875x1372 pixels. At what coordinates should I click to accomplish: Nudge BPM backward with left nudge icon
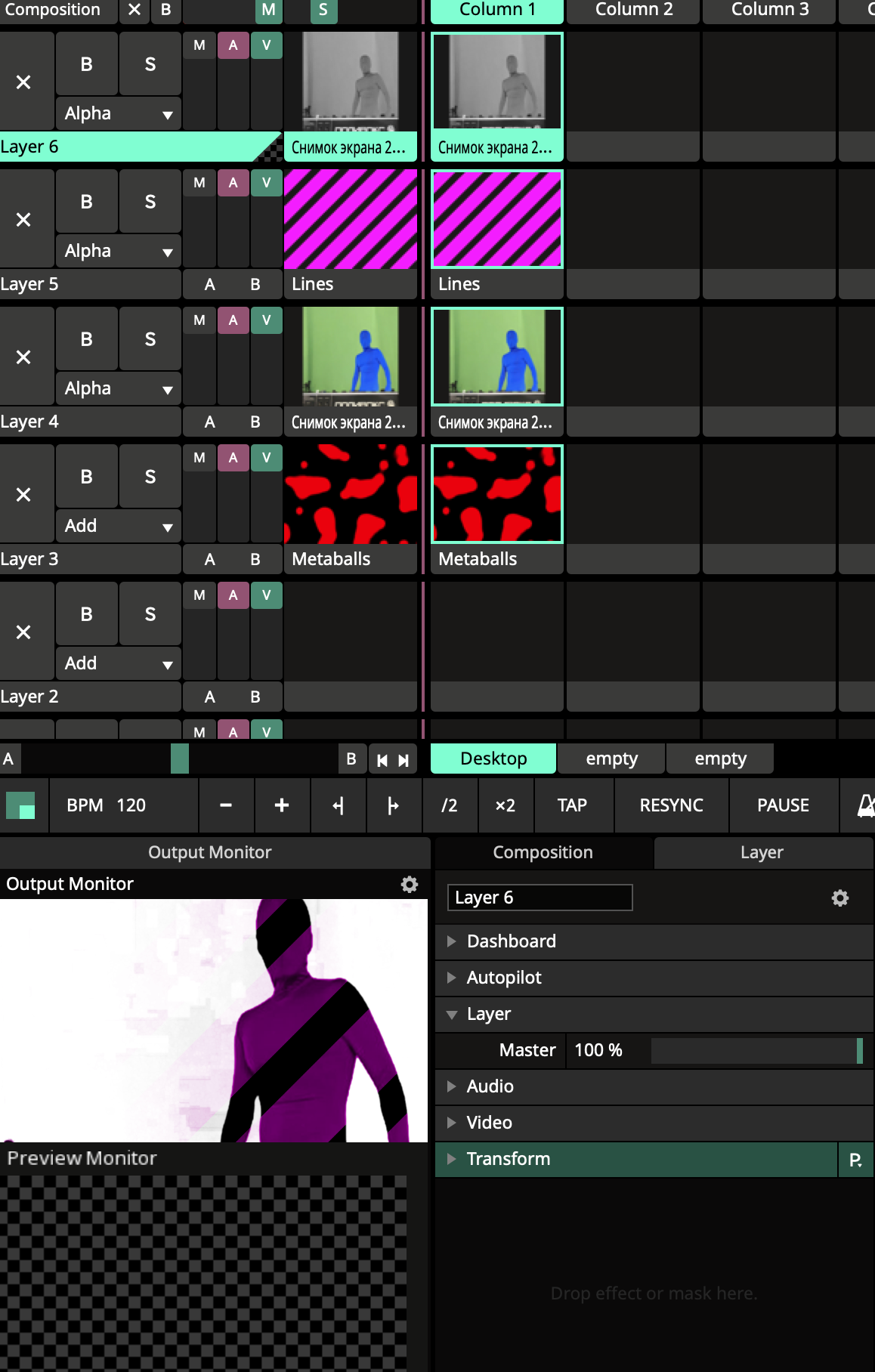(338, 805)
